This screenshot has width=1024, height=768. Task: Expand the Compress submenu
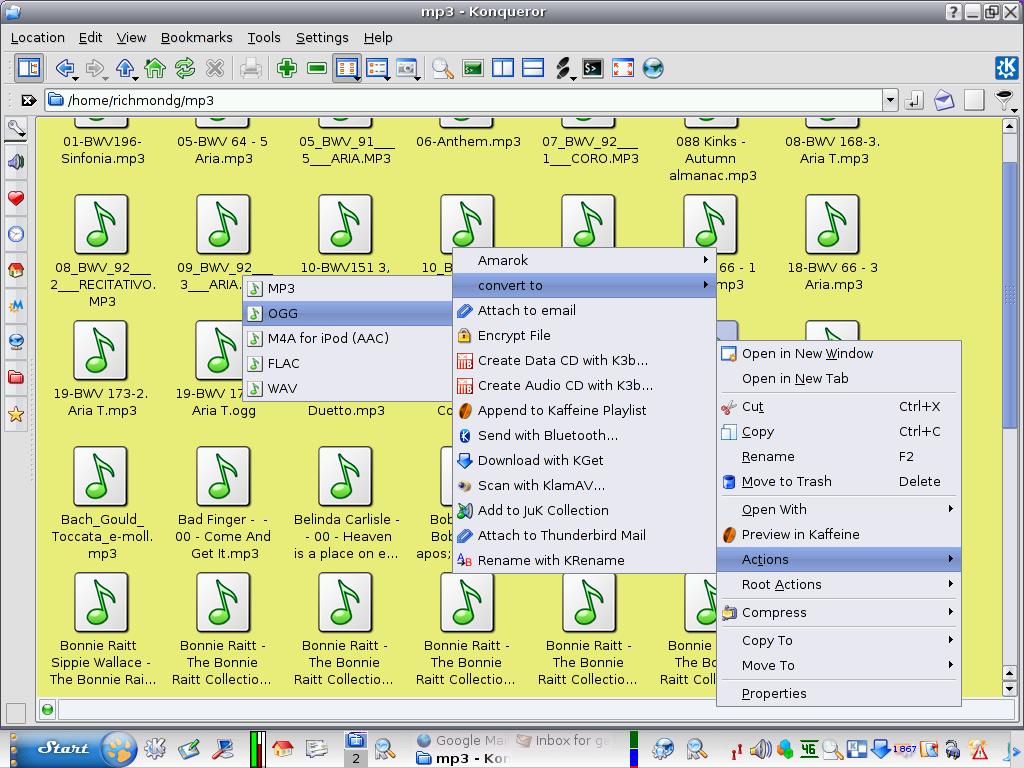click(839, 613)
